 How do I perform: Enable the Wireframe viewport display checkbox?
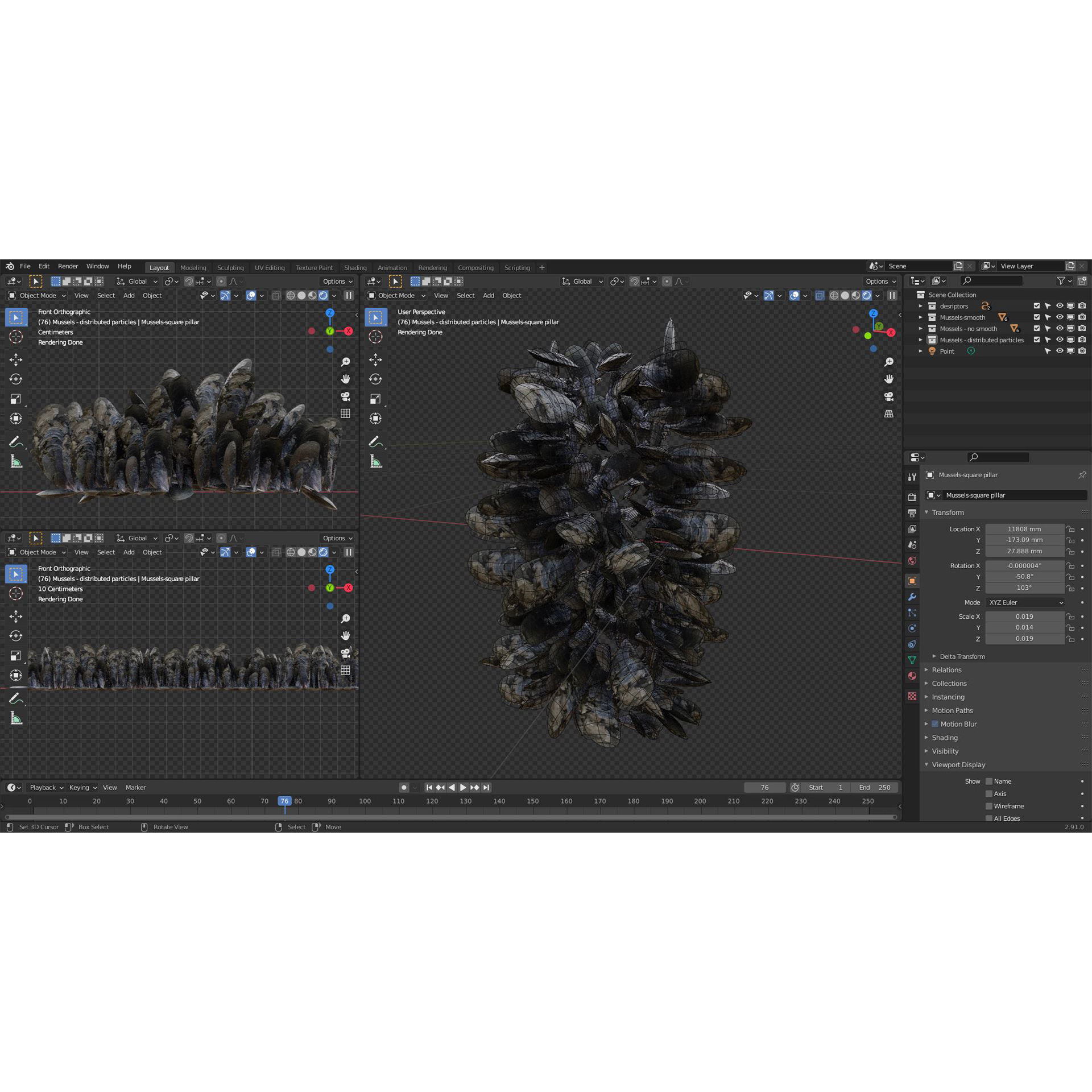(989, 806)
